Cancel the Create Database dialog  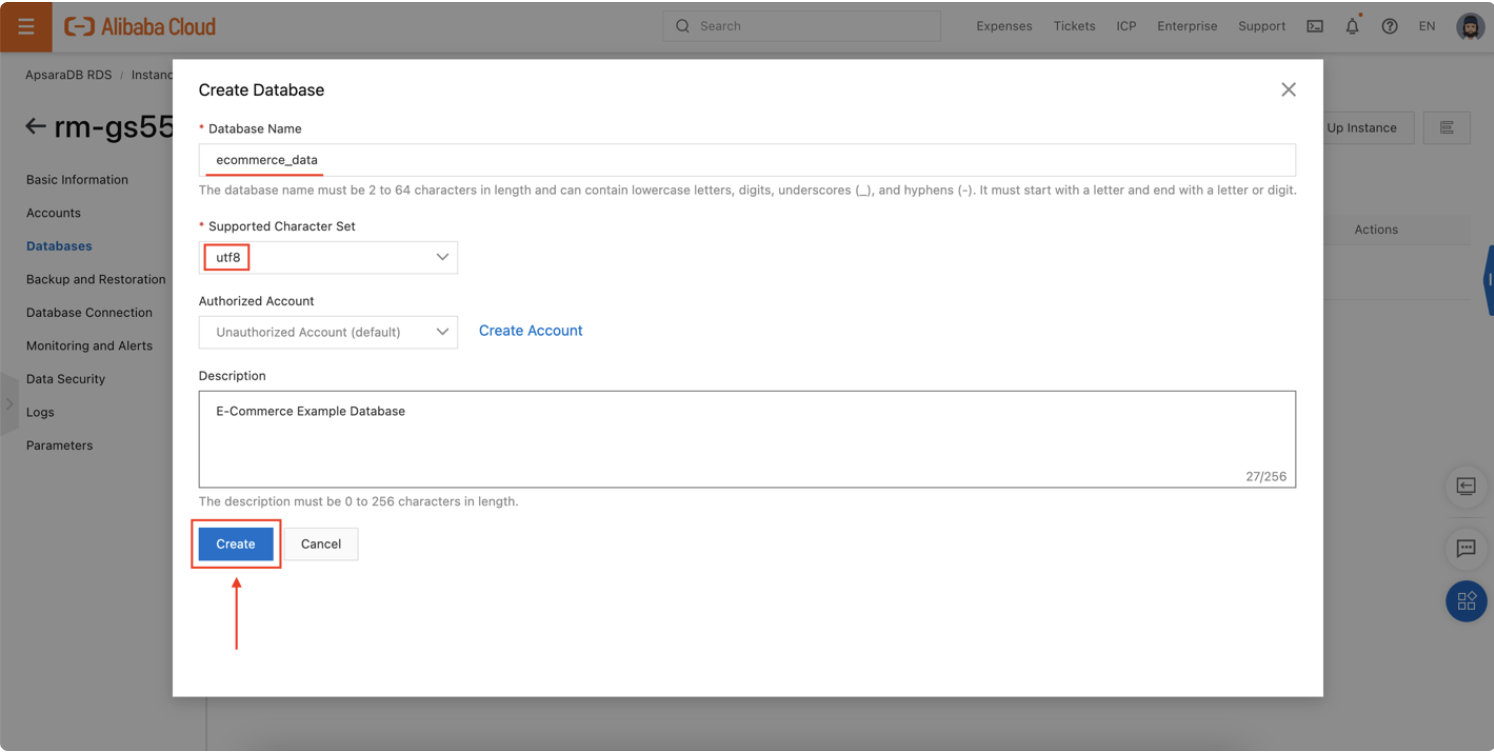(321, 543)
